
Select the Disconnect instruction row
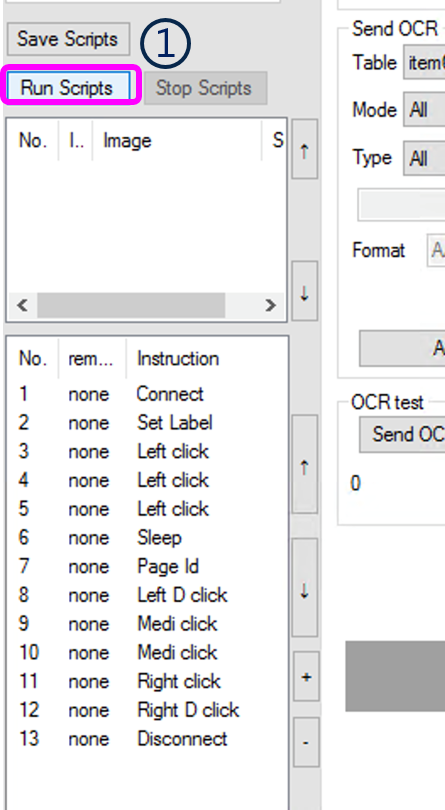147,739
